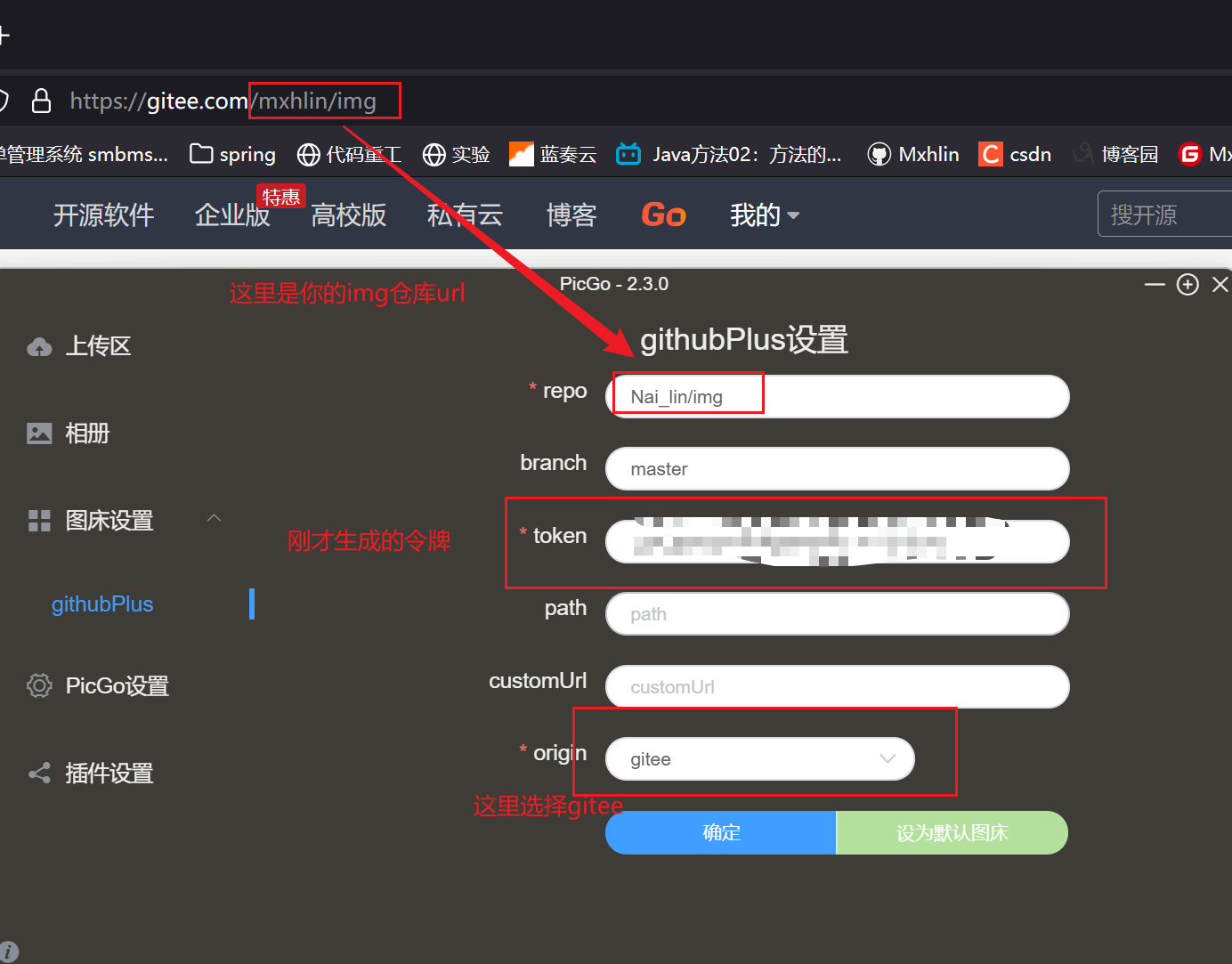The image size is (1232, 964).
Task: Open the smbms 管理系统 bookmark
Action: [84, 154]
